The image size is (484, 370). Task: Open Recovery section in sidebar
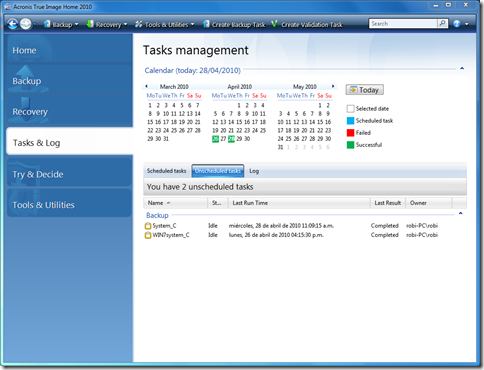(69, 111)
